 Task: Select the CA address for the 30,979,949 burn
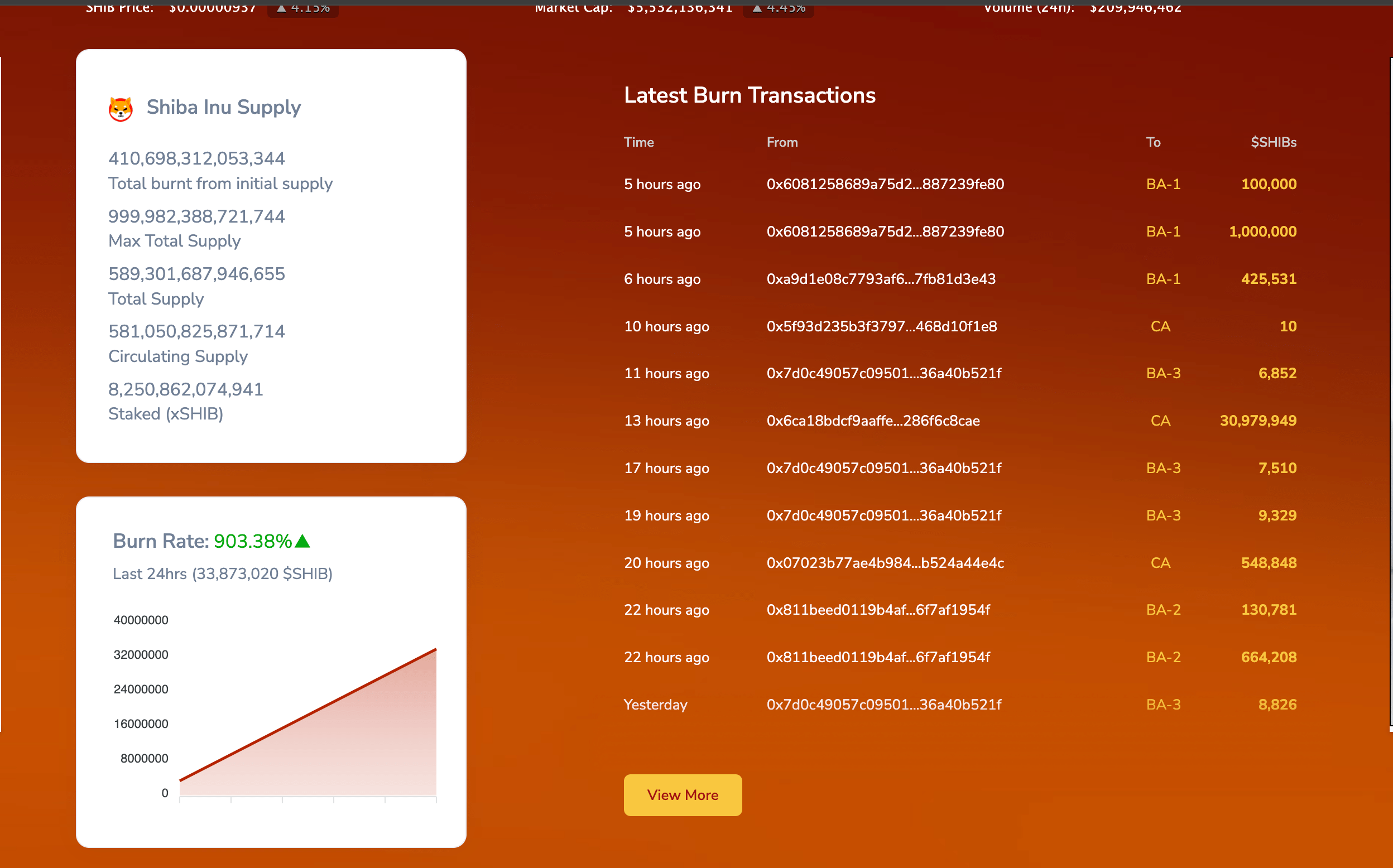(x=1160, y=421)
